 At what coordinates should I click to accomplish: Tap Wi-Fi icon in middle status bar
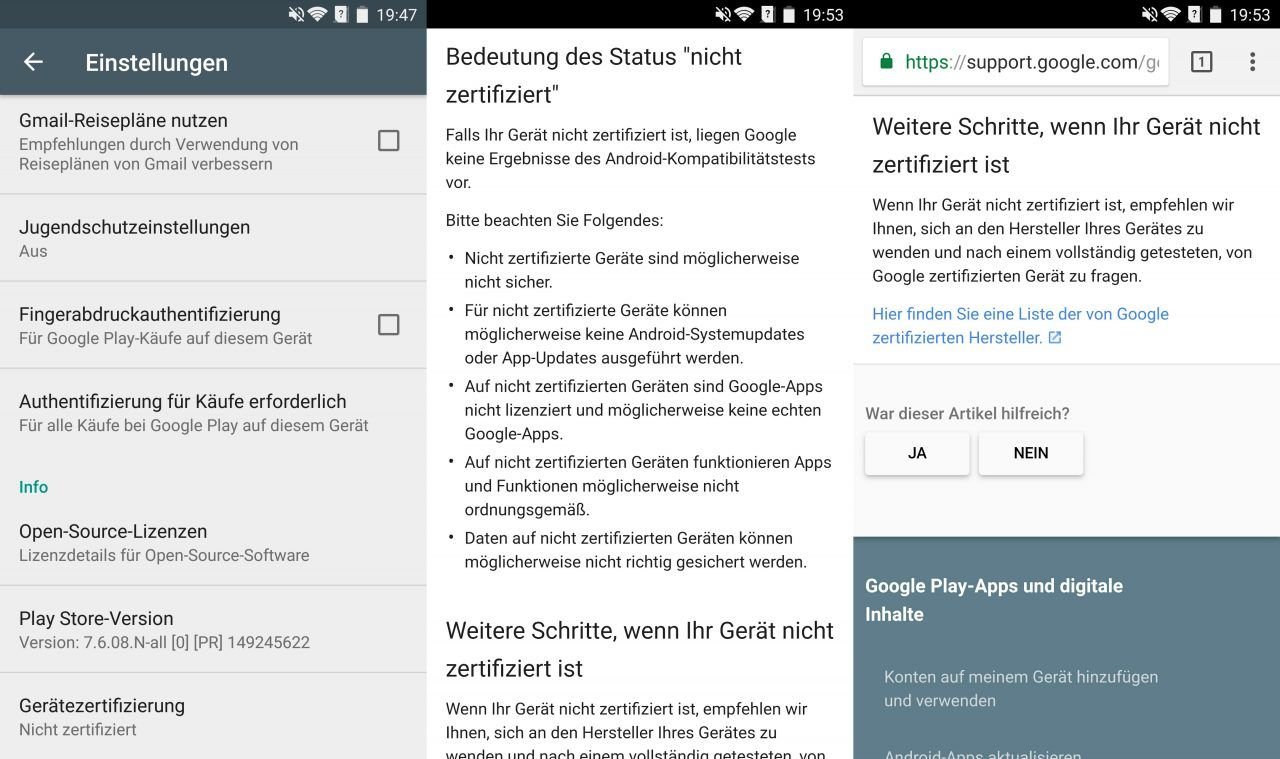pyautogui.click(x=744, y=14)
